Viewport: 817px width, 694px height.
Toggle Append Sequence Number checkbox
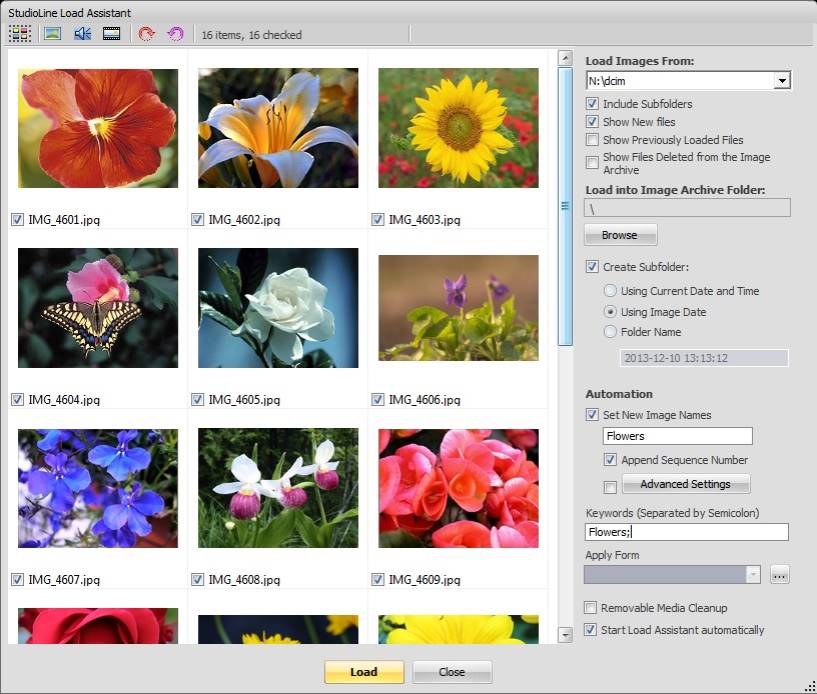610,460
